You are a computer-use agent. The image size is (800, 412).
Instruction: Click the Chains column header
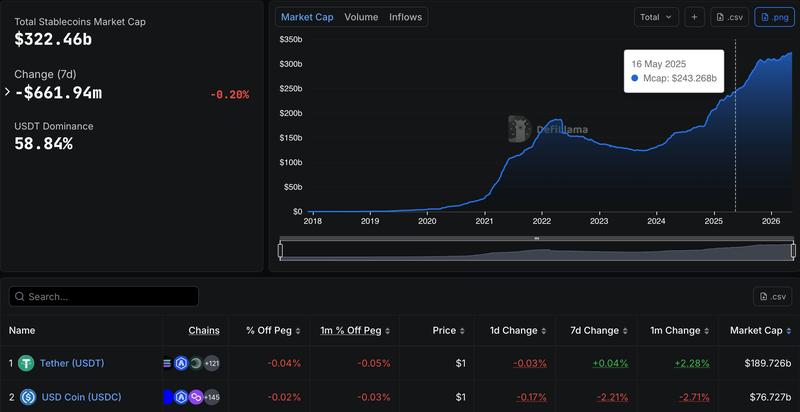(x=204, y=330)
